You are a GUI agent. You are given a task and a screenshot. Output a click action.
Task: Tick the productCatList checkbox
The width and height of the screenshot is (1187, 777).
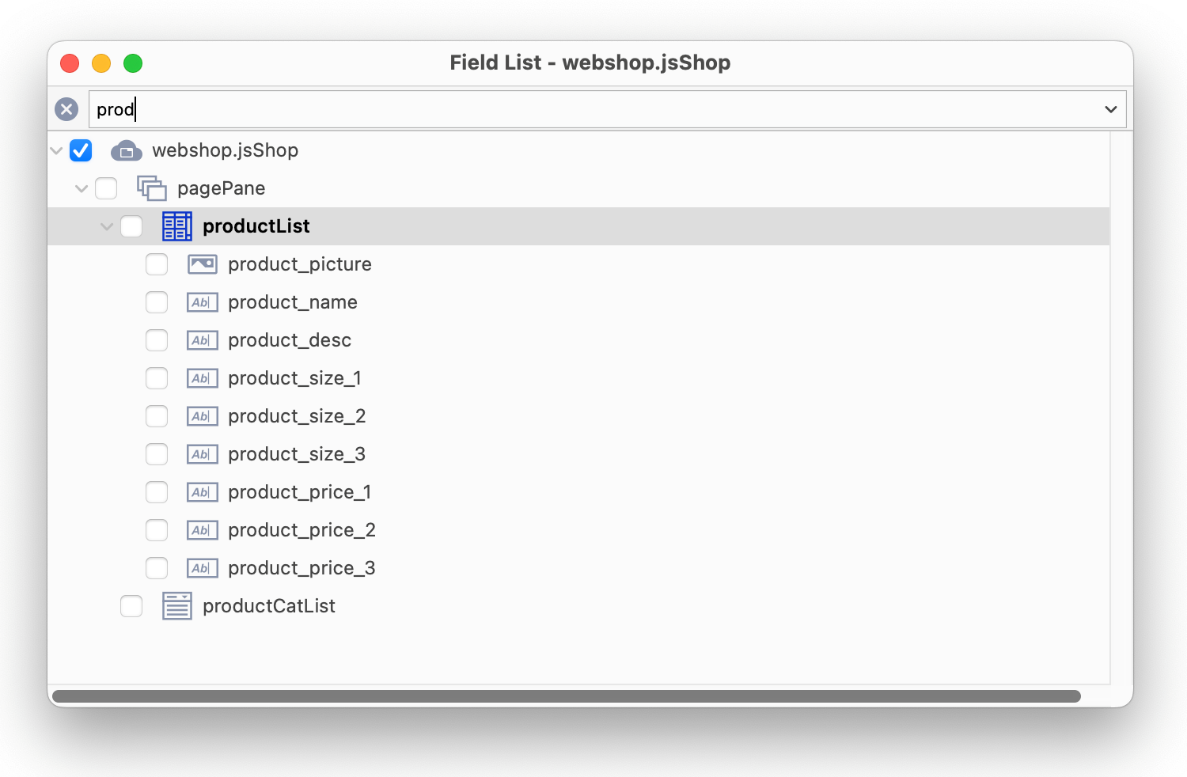click(131, 606)
